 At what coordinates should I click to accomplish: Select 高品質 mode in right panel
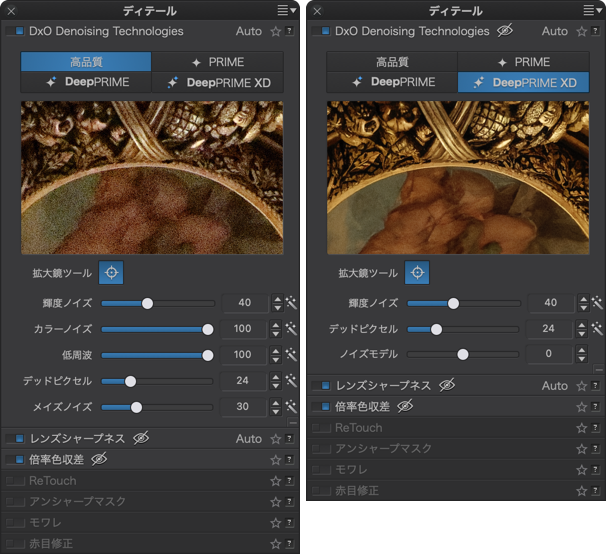click(392, 62)
